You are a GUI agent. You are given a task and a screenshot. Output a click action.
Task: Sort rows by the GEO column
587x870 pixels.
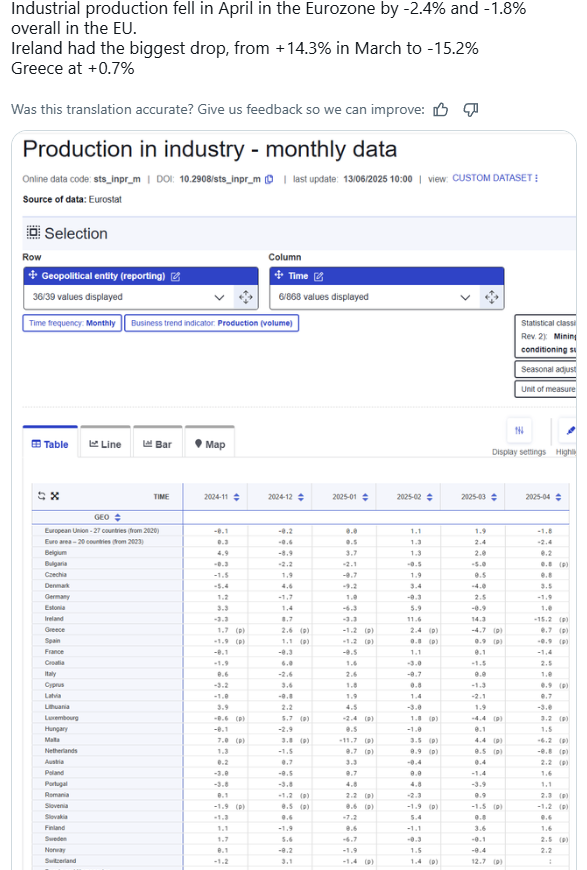coord(118,517)
